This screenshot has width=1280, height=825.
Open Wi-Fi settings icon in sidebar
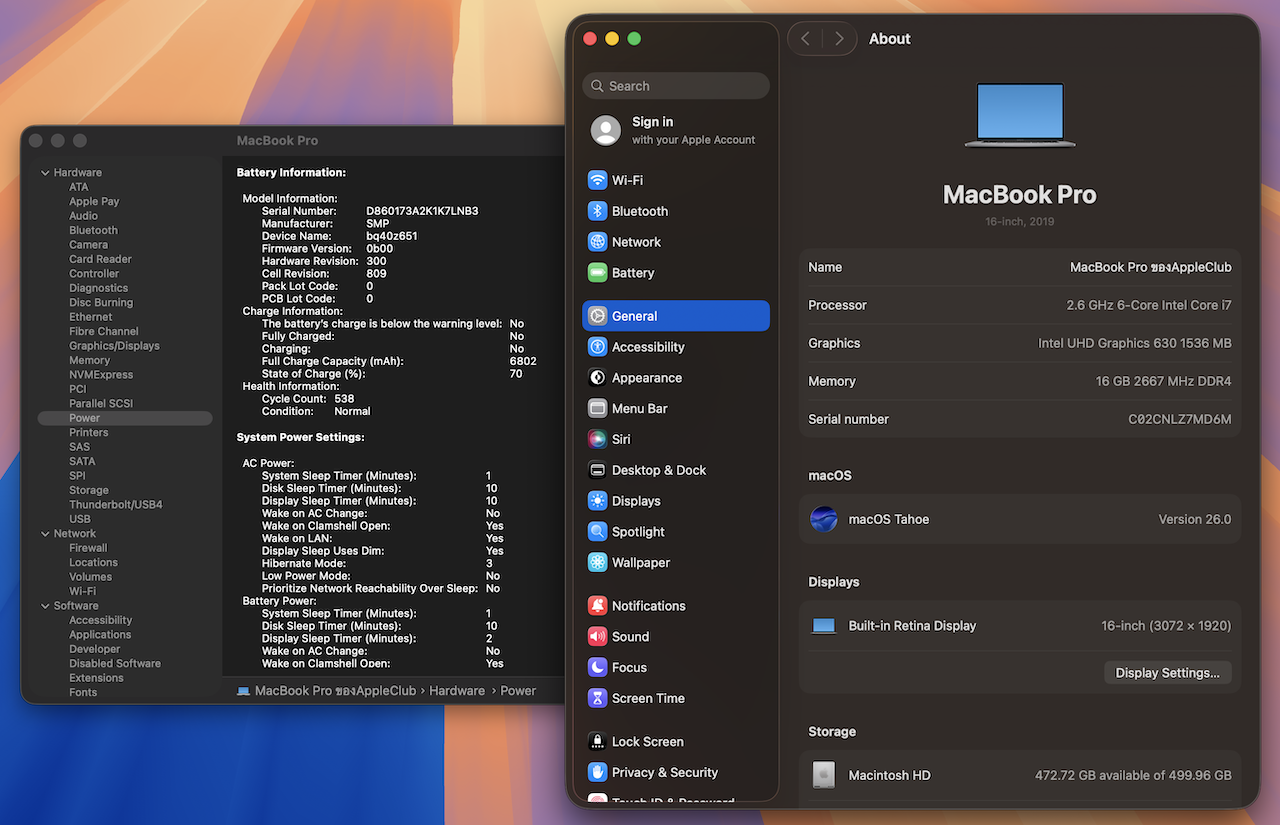597,180
